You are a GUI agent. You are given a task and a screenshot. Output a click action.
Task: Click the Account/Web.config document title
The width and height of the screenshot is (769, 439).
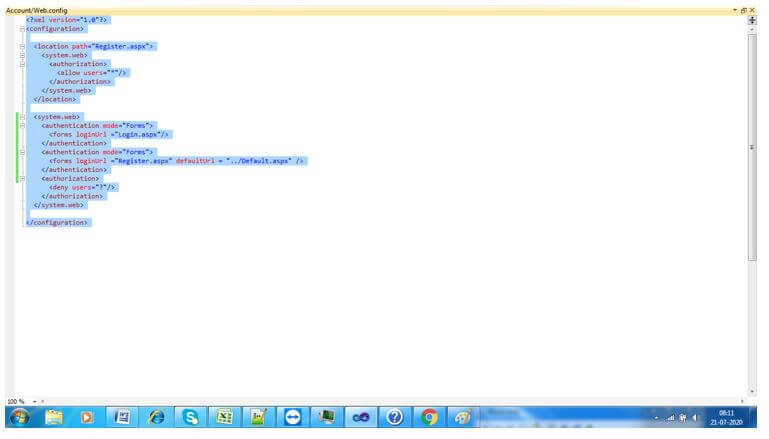pos(37,10)
